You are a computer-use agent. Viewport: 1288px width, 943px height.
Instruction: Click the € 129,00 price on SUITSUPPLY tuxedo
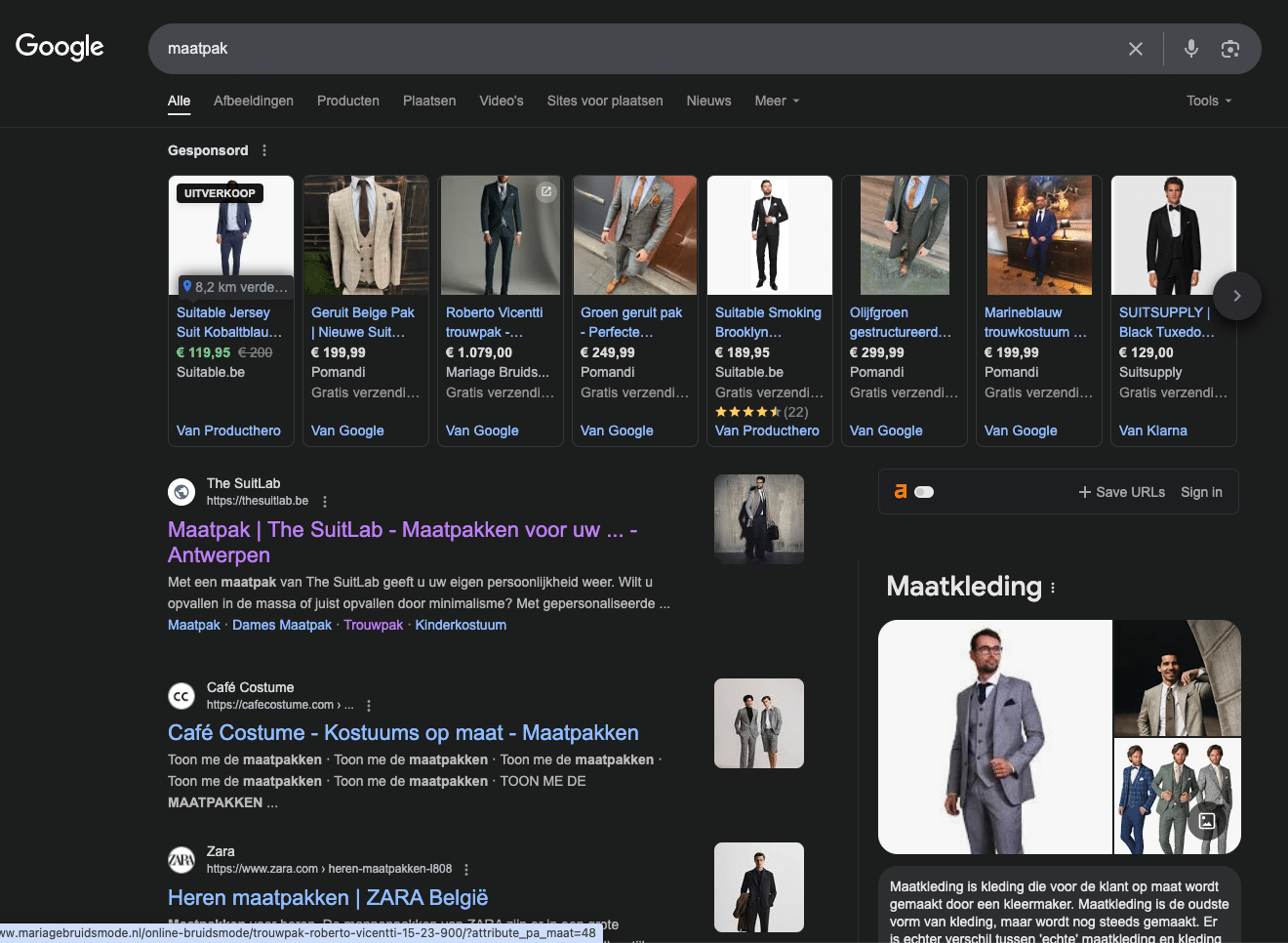pos(1147,352)
